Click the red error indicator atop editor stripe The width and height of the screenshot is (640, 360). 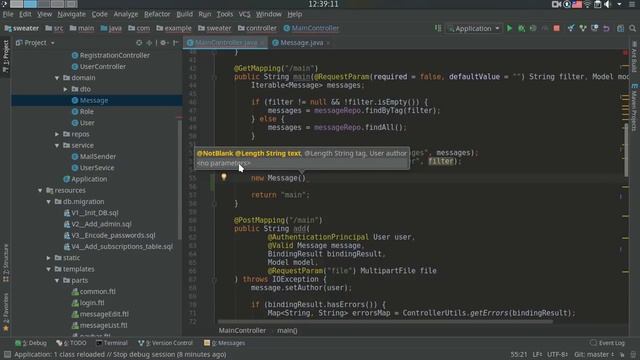[625, 53]
